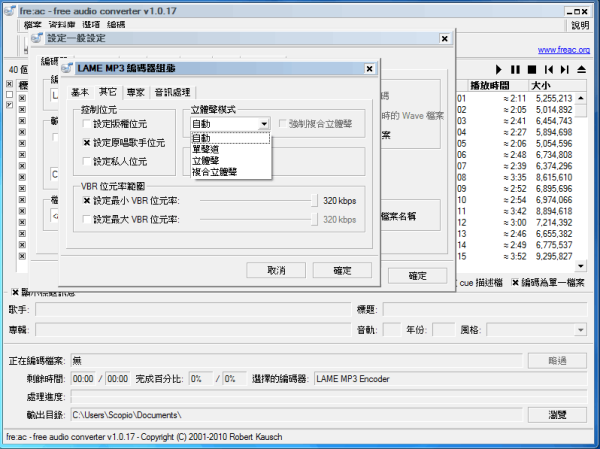
Task: Start playback with the play icon
Action: click(498, 70)
